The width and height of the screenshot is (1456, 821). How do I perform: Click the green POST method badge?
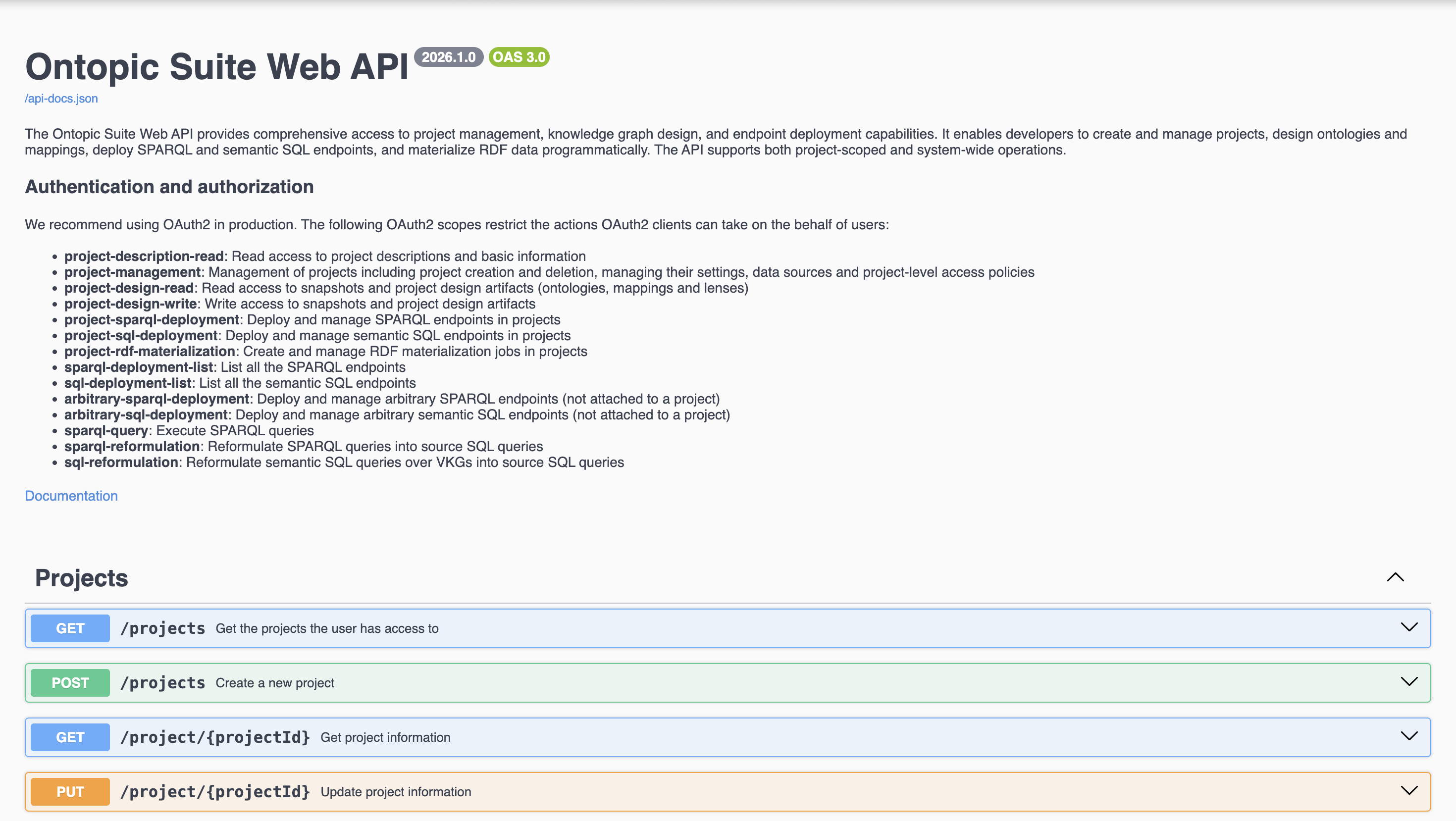click(70, 682)
